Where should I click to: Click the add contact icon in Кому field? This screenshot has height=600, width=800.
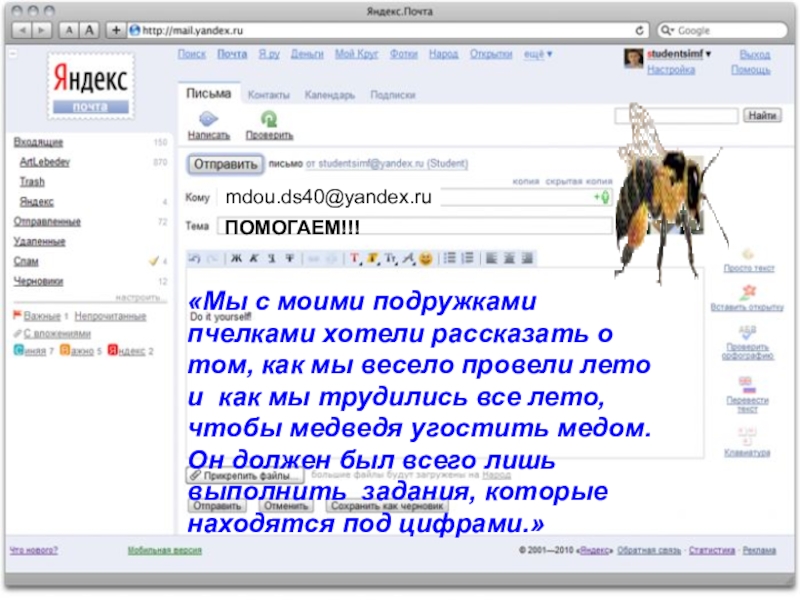coord(602,197)
